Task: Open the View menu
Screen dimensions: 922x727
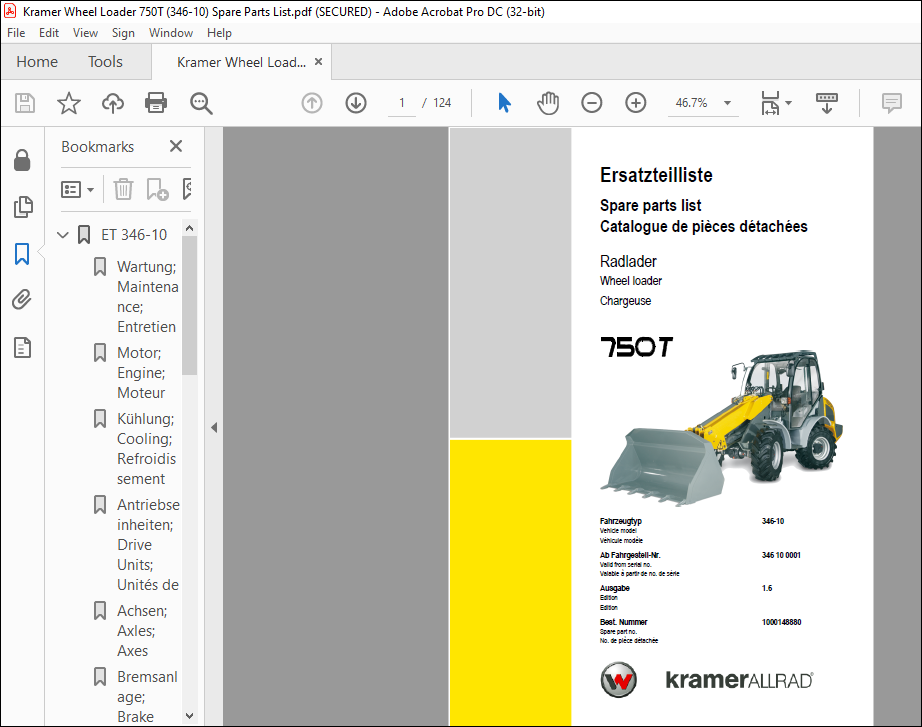Action: [85, 33]
